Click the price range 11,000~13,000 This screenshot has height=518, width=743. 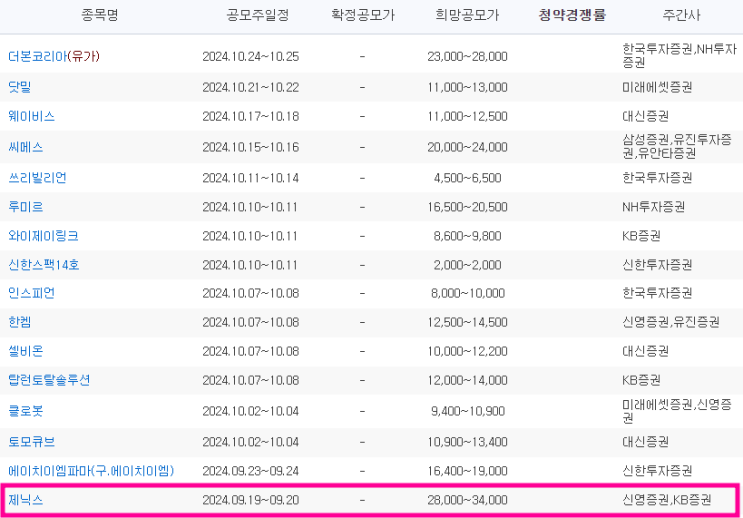point(467,87)
